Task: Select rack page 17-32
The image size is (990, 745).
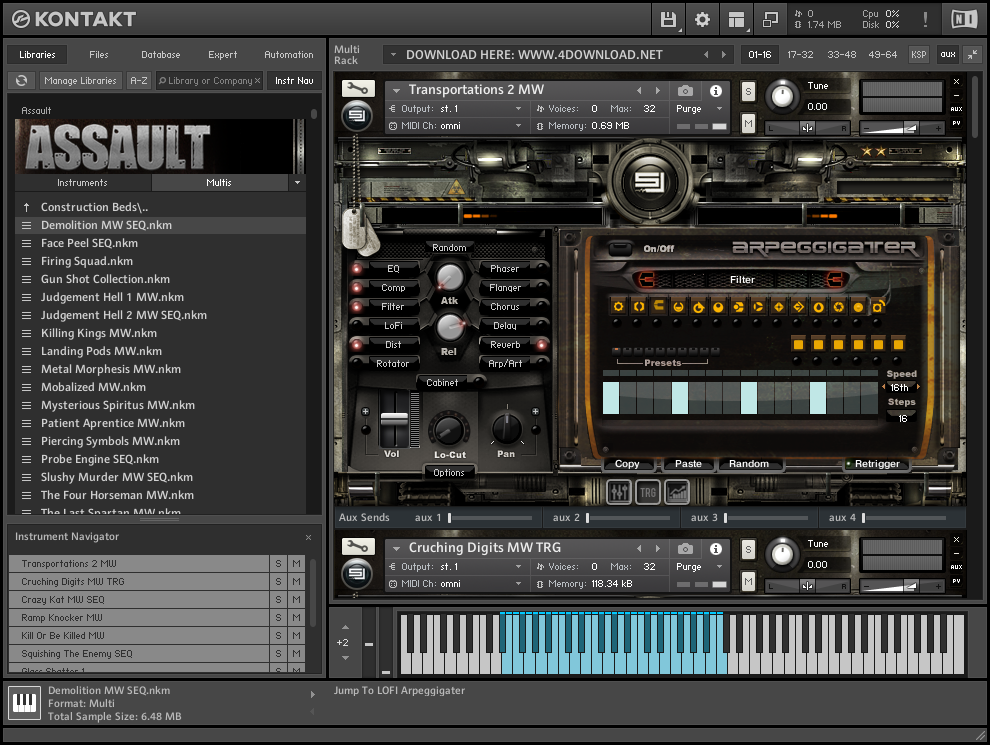Action: 800,55
